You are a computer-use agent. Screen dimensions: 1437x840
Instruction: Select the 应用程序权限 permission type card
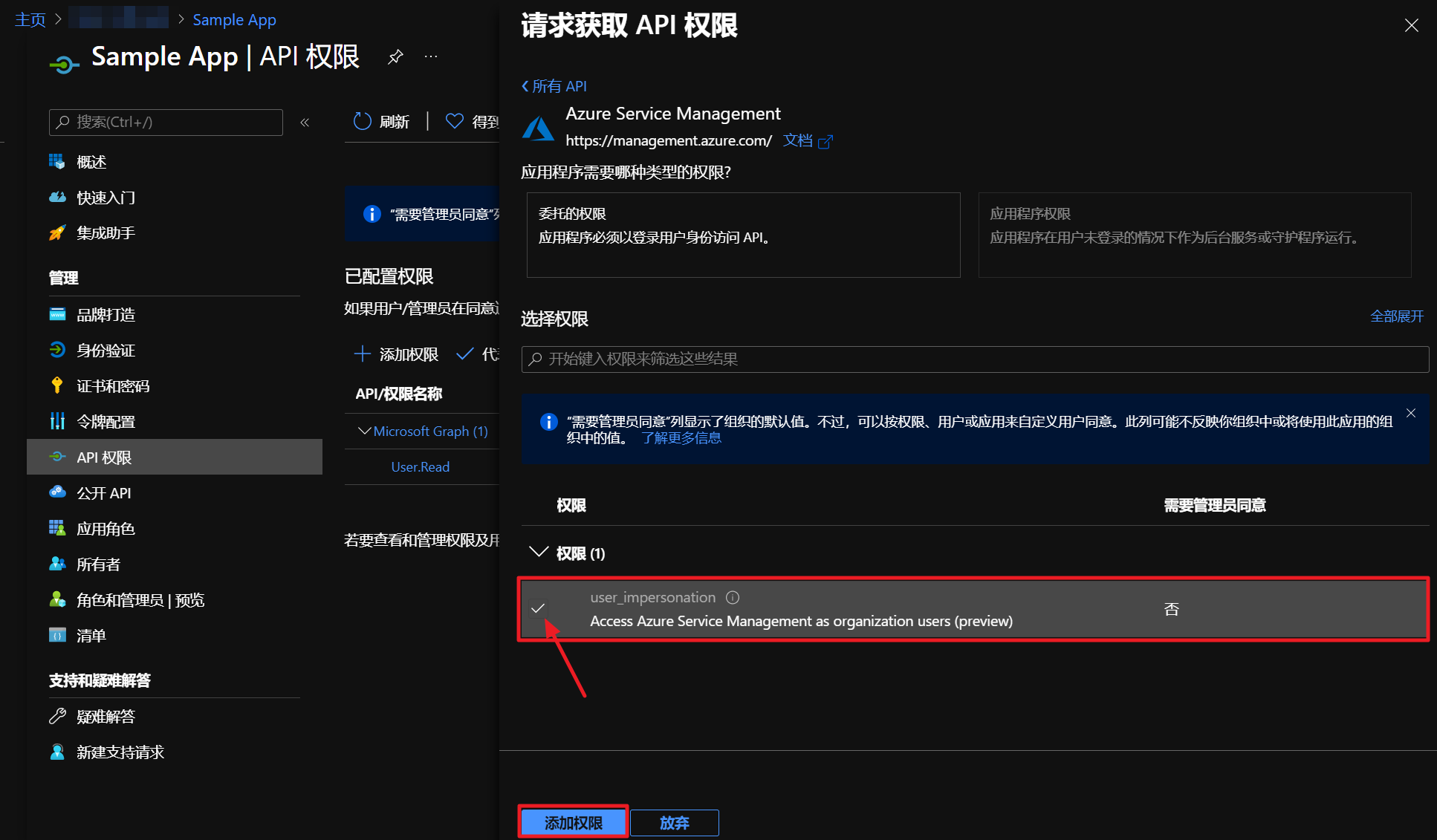click(x=1194, y=235)
